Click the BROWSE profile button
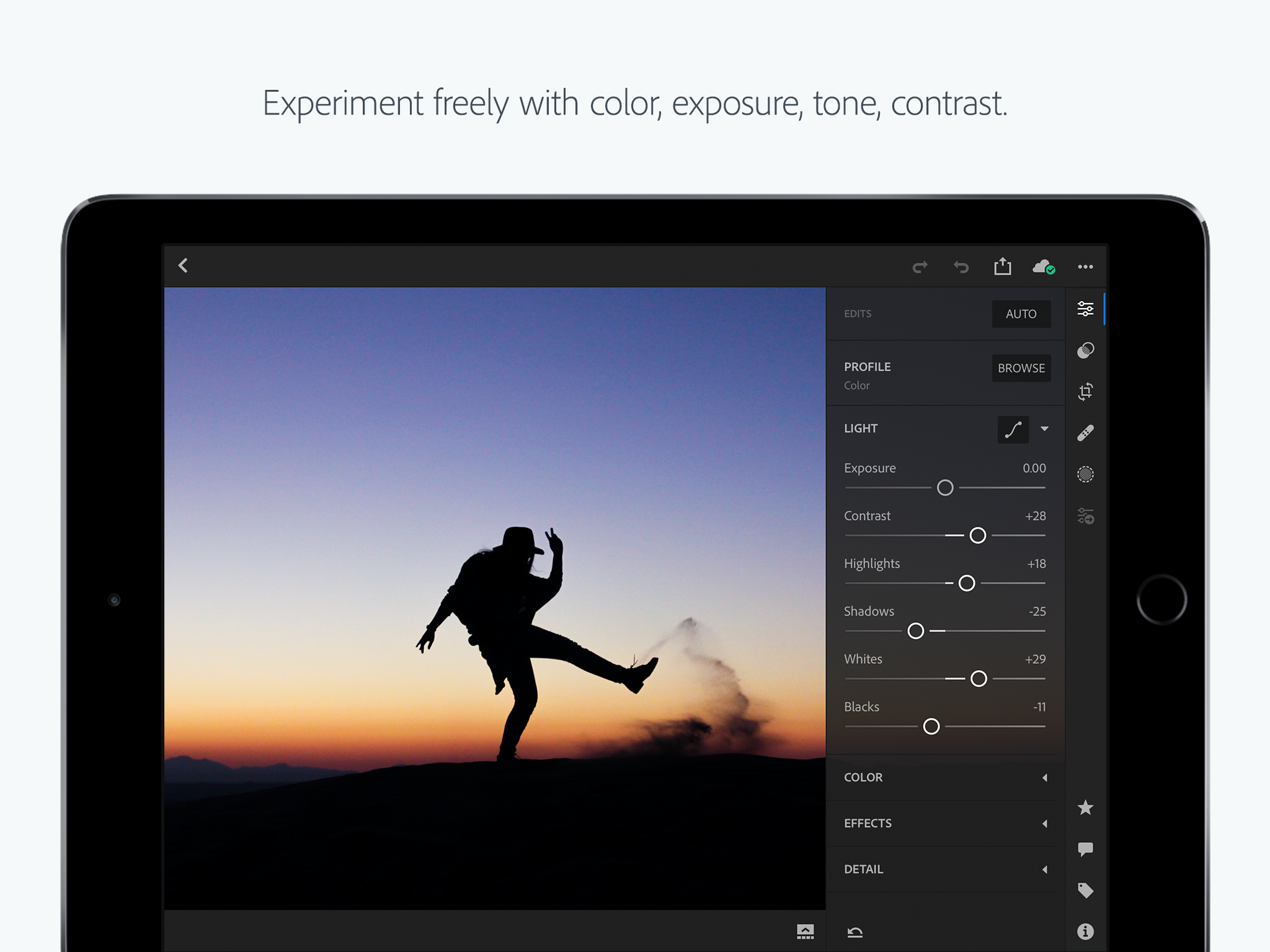The width and height of the screenshot is (1270, 952). coord(1021,368)
